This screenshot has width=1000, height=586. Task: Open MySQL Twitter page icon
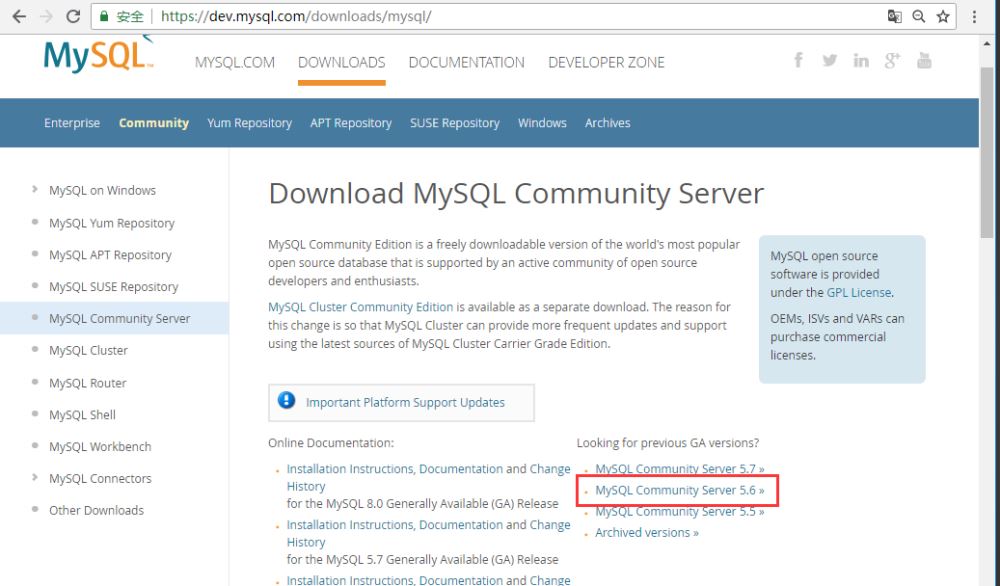829,61
